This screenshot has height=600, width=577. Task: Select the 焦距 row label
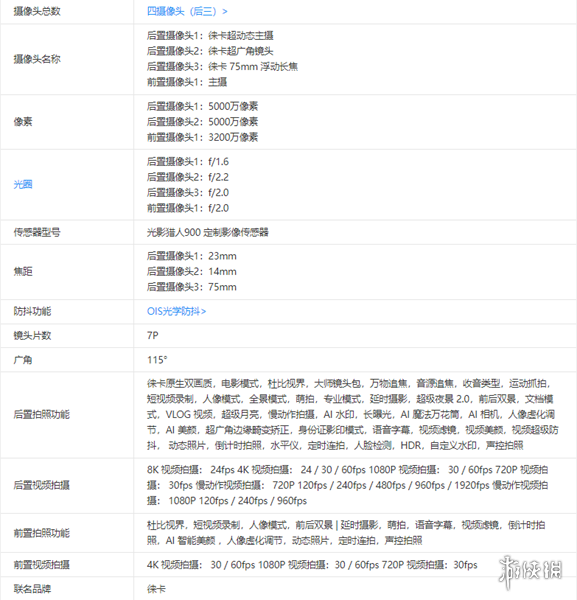coord(23,272)
